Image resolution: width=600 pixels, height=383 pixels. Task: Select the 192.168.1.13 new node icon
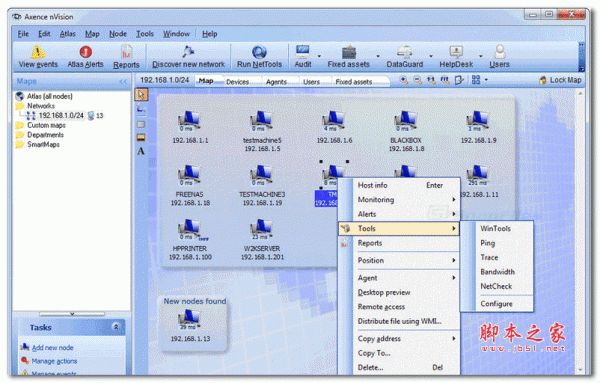(189, 319)
